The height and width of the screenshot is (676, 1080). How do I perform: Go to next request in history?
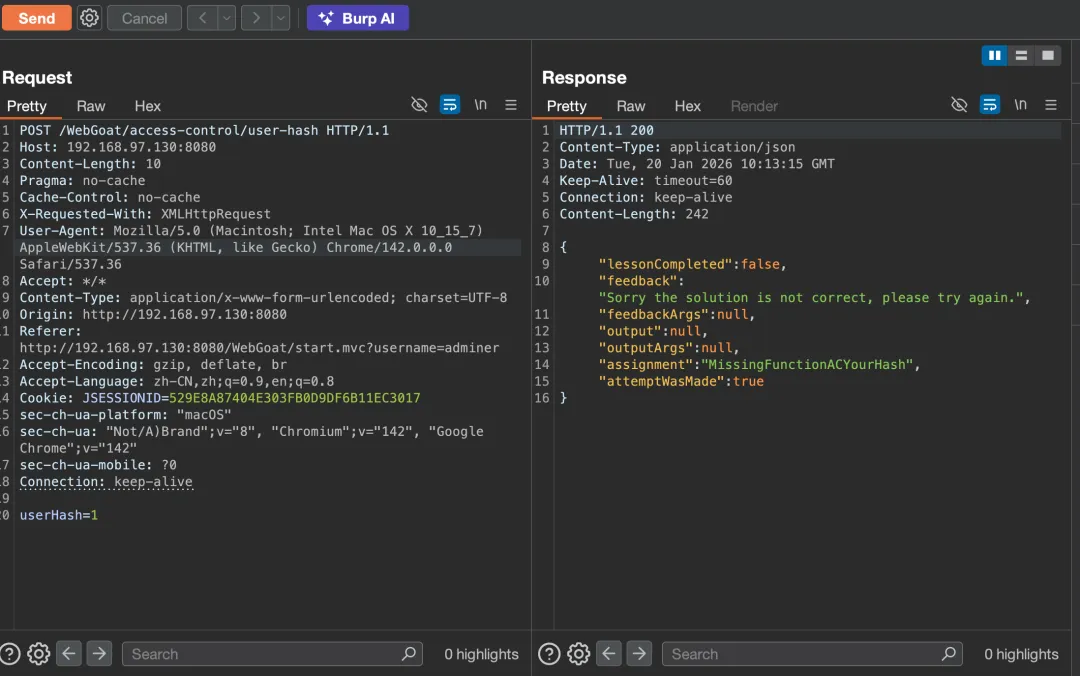pos(256,18)
